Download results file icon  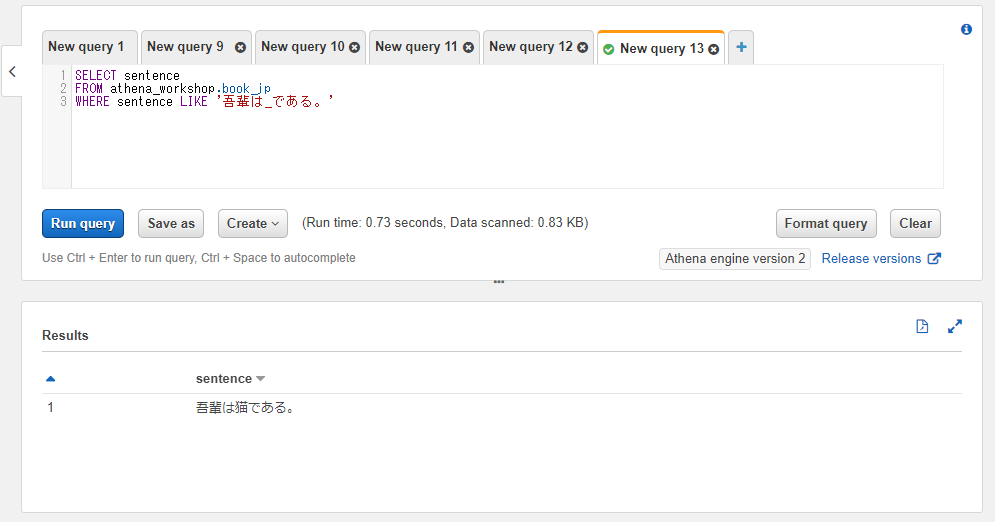[x=922, y=326]
